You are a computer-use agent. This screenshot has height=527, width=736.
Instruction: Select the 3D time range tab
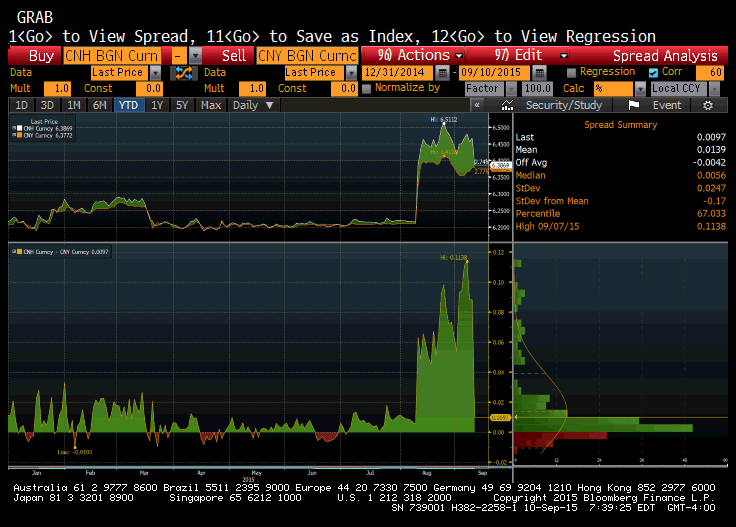(x=47, y=105)
